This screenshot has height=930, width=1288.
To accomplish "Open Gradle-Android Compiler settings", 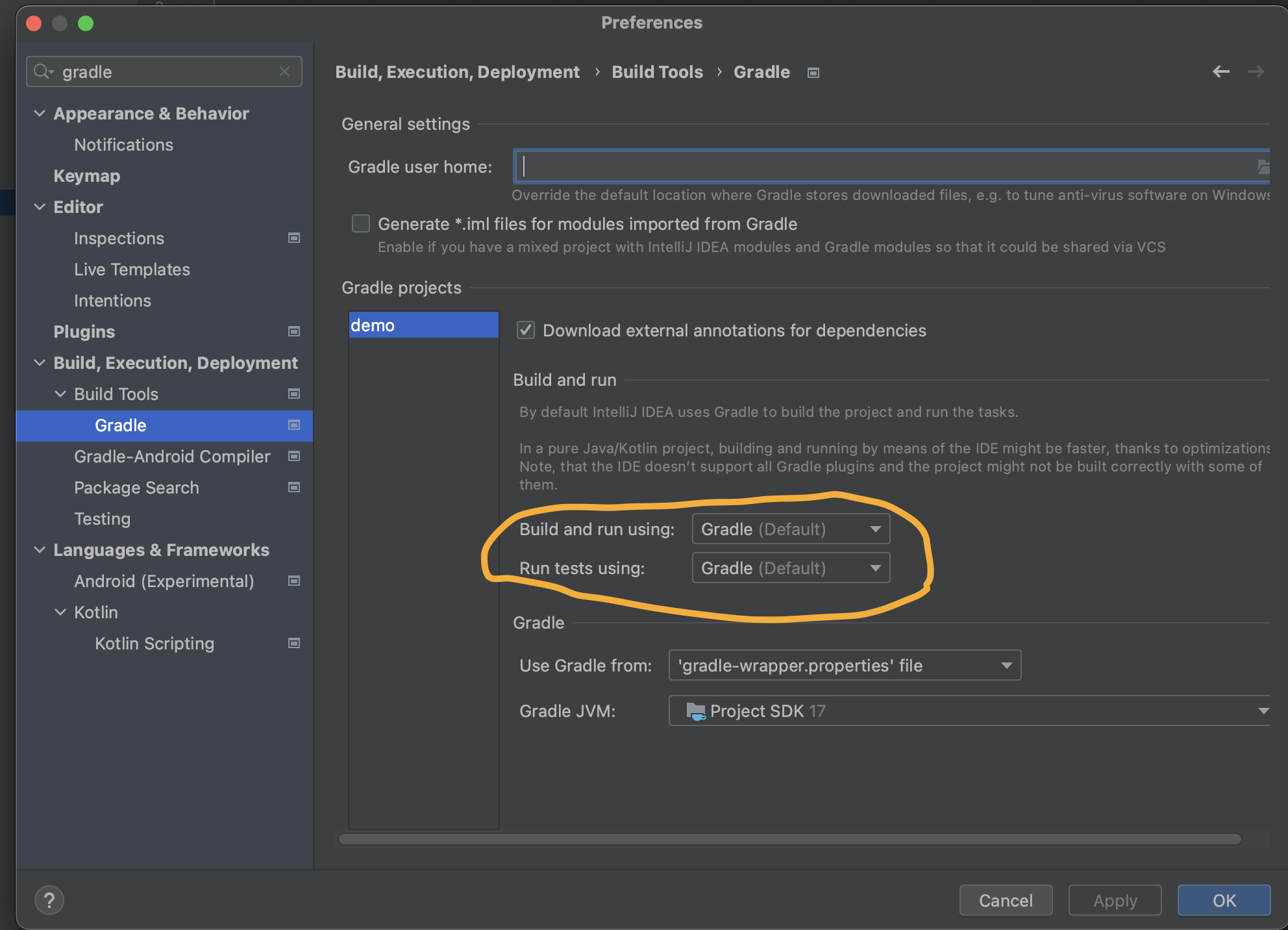I will (x=171, y=457).
